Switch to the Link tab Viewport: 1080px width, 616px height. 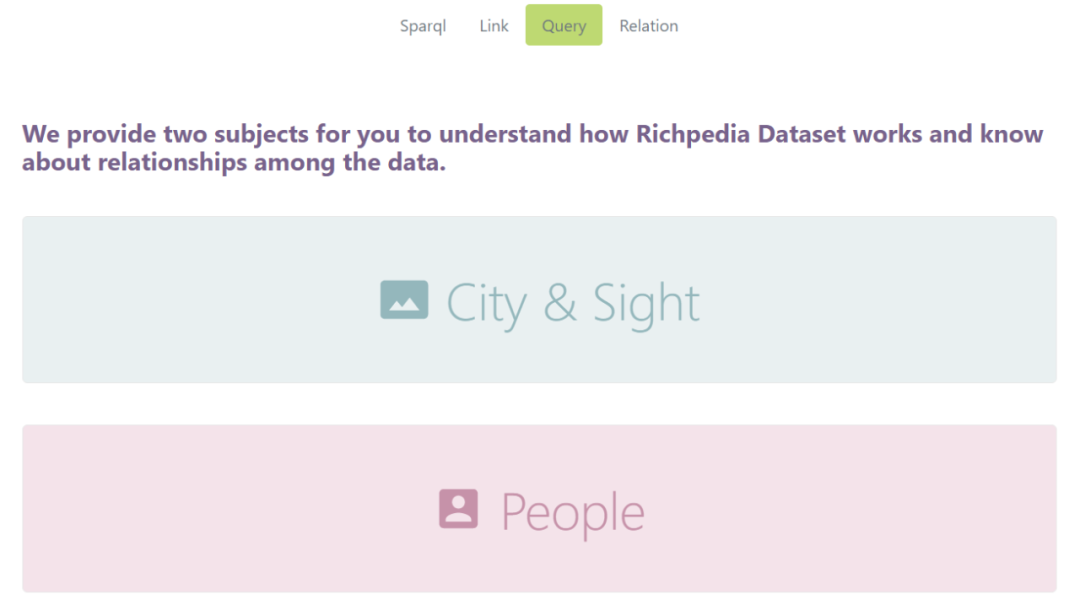[x=494, y=26]
